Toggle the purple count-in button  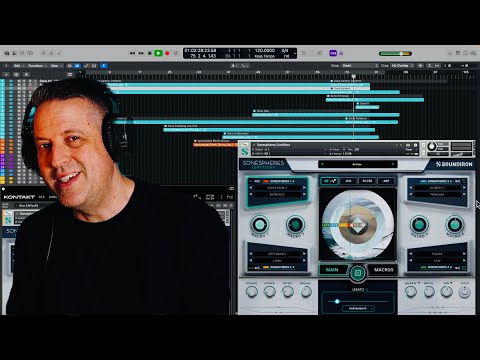click(333, 53)
